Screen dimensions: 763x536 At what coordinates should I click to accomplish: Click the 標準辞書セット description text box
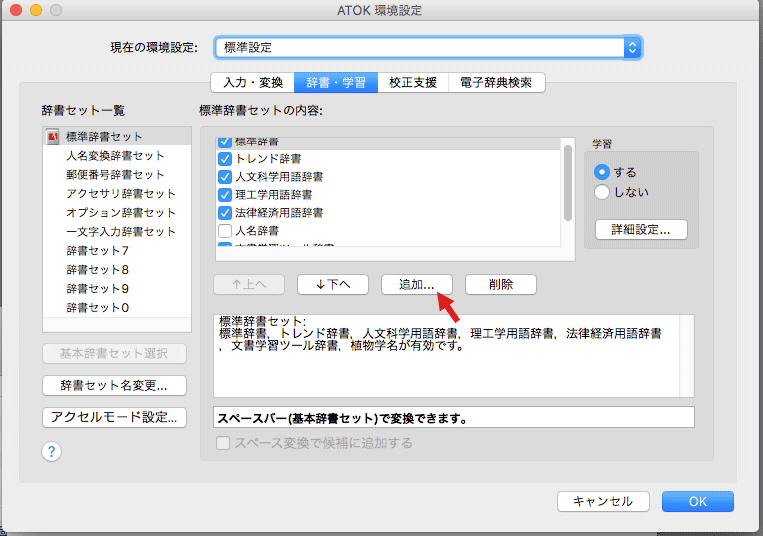pyautogui.click(x=454, y=356)
